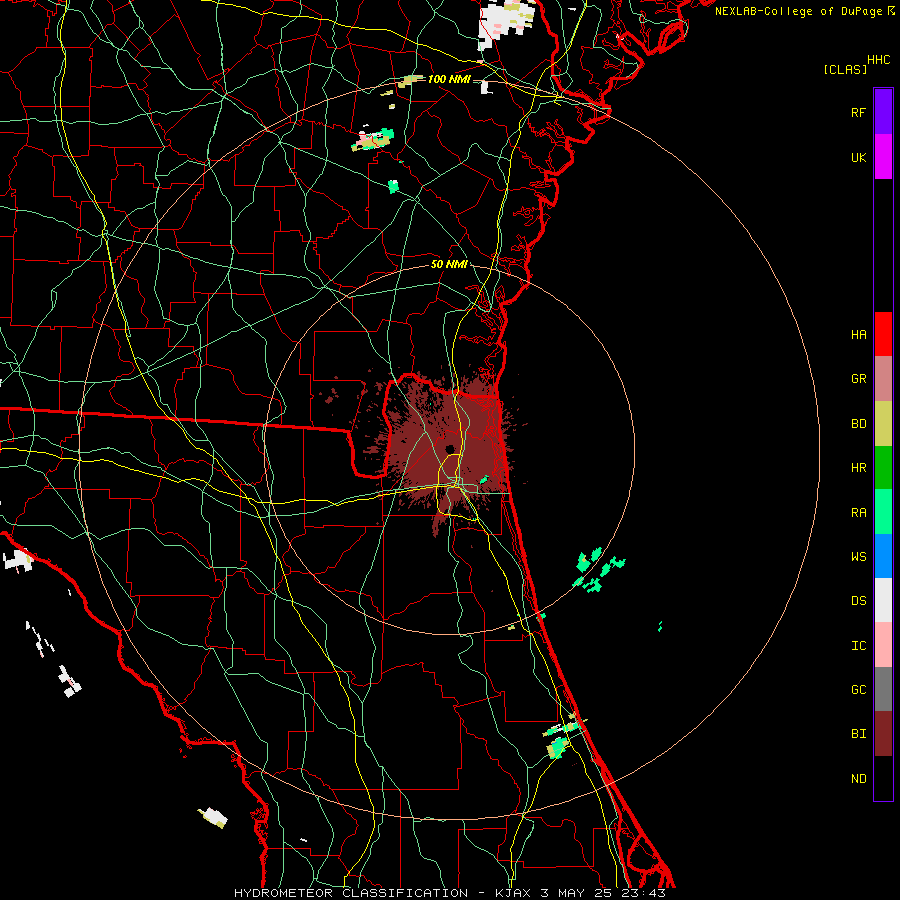This screenshot has height=900, width=900.
Task: Select the BD yellow legend swatch
Action: pyautogui.click(x=883, y=424)
